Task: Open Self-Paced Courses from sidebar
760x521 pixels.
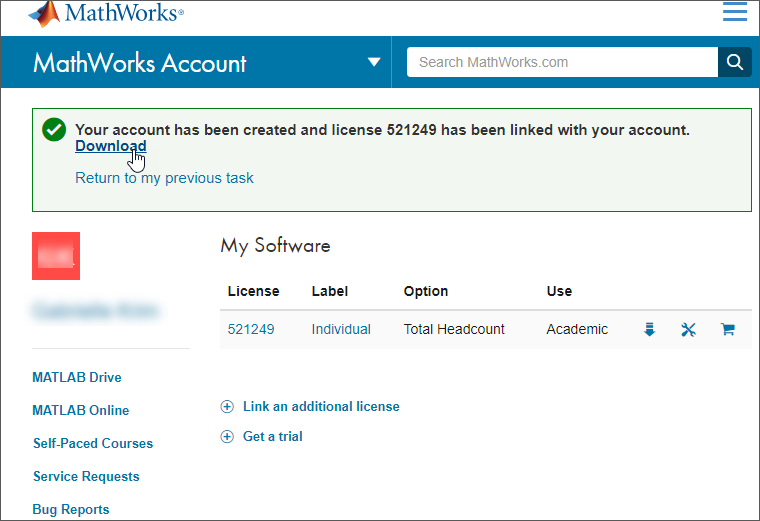Action: click(93, 443)
